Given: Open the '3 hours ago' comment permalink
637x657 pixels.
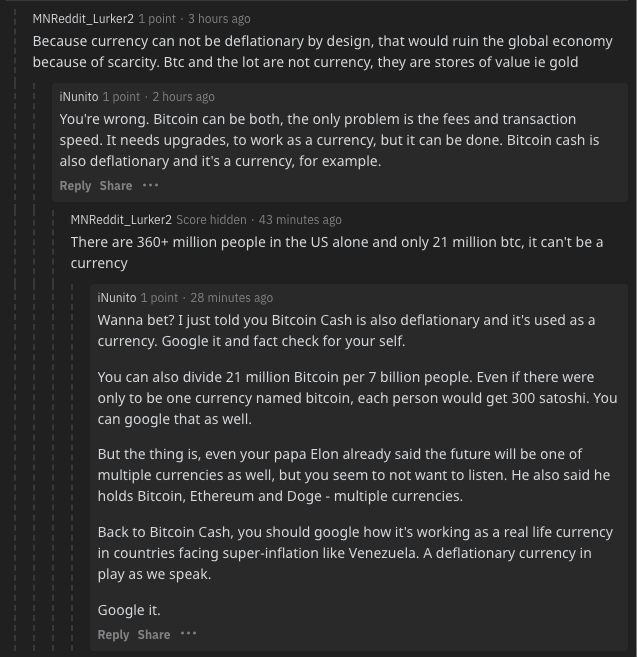Looking at the screenshot, I should pyautogui.click(x=219, y=19).
